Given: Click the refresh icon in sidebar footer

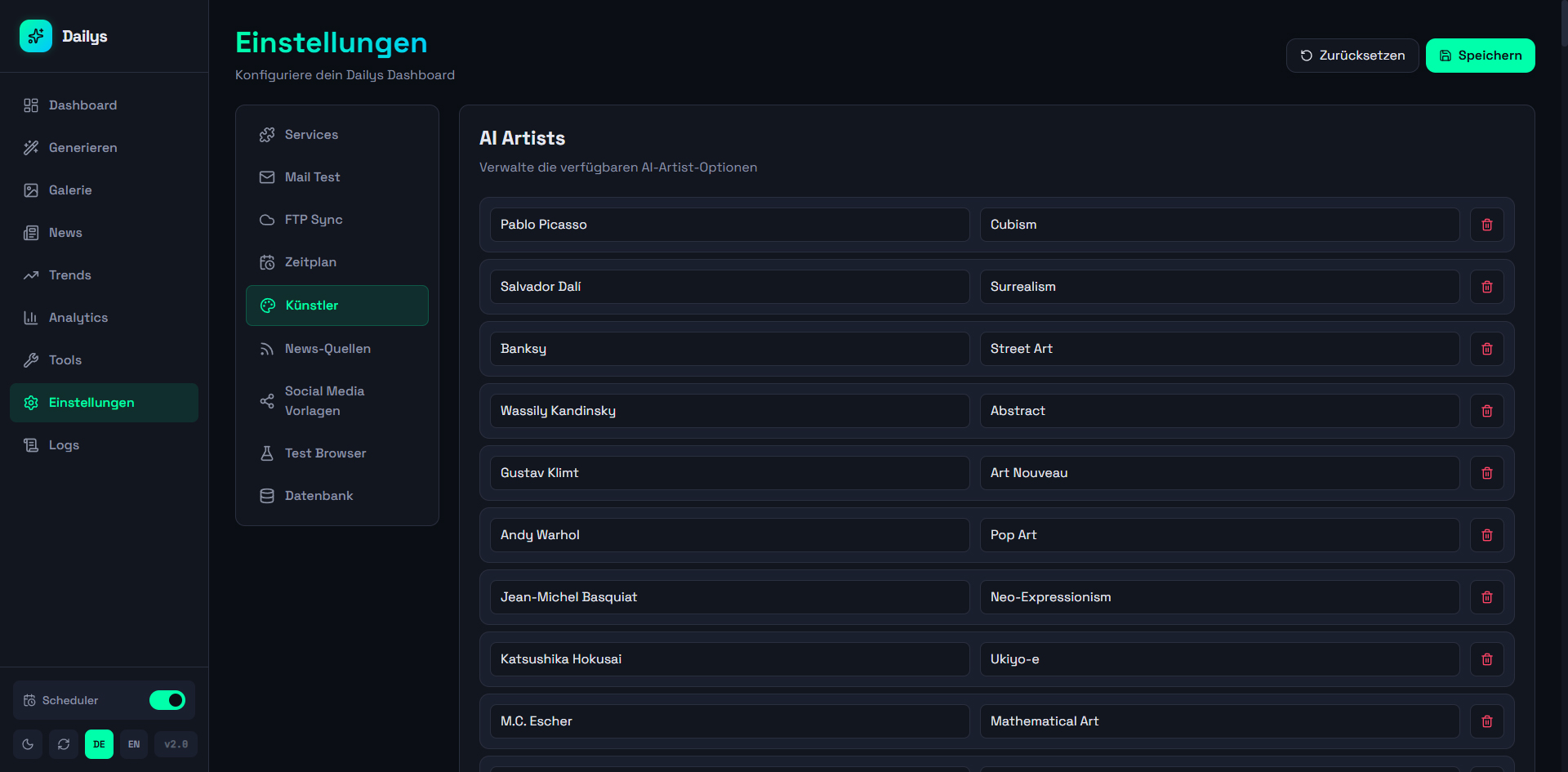Looking at the screenshot, I should 64,744.
